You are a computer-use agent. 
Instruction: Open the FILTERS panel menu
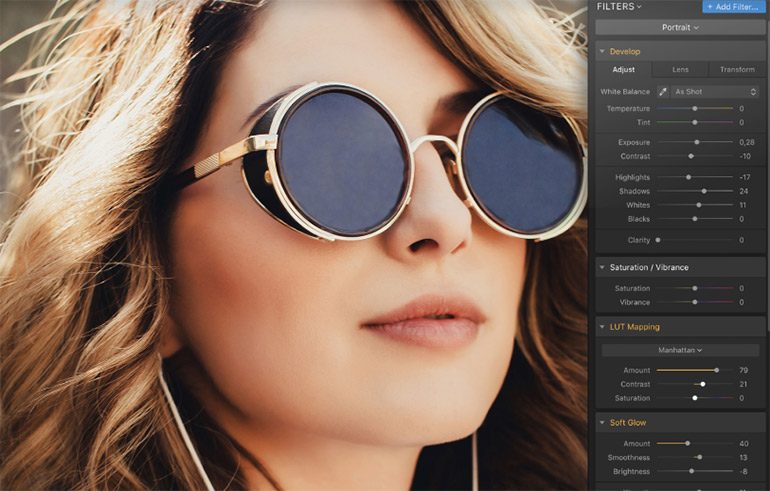pyautogui.click(x=619, y=7)
